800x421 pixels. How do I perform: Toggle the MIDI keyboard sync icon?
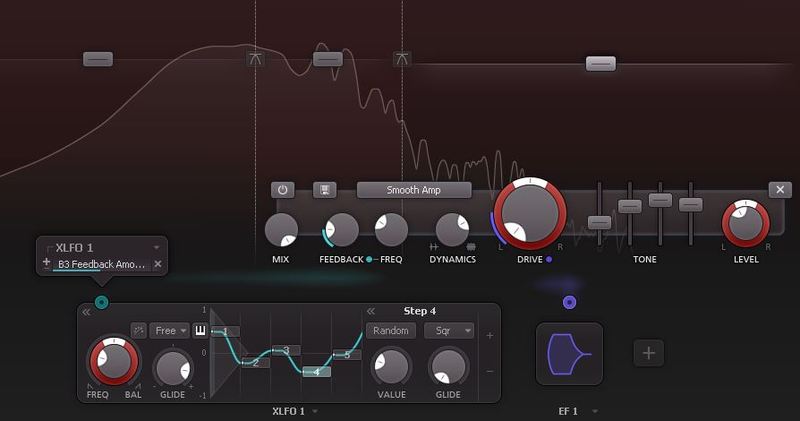(x=200, y=331)
